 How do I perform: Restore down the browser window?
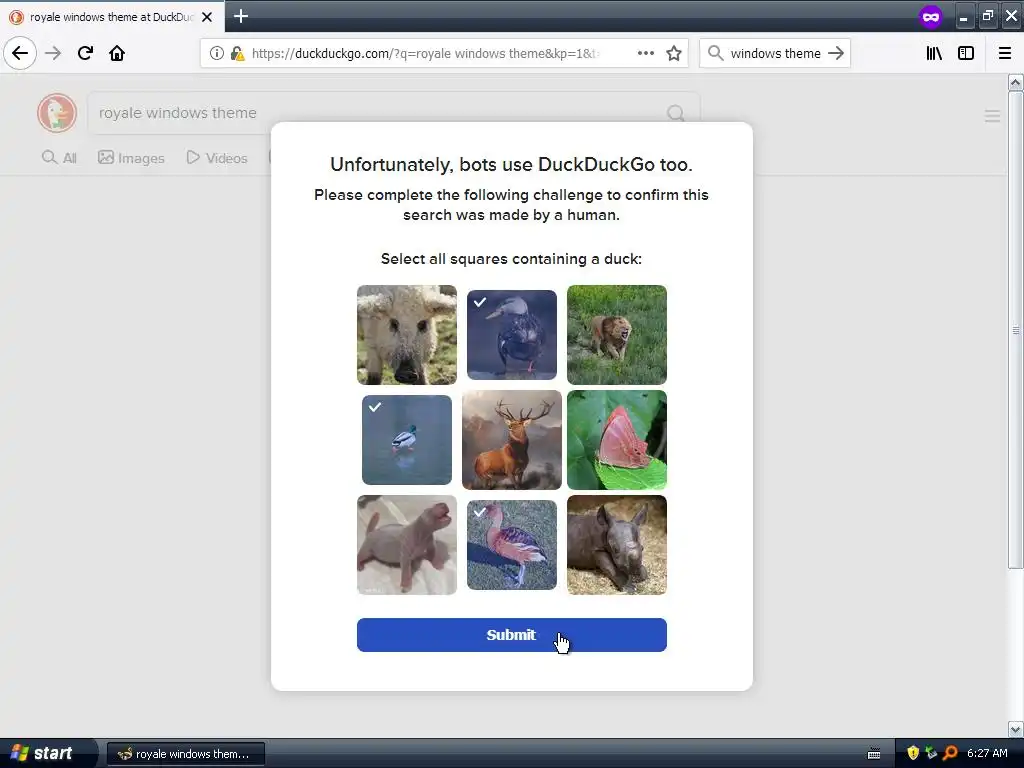(x=987, y=16)
